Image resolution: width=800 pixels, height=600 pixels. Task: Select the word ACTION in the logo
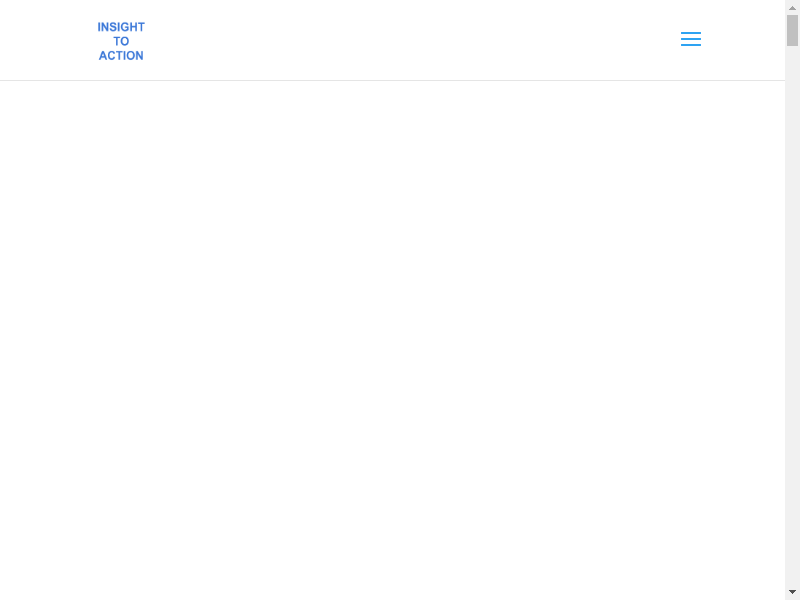click(x=121, y=56)
